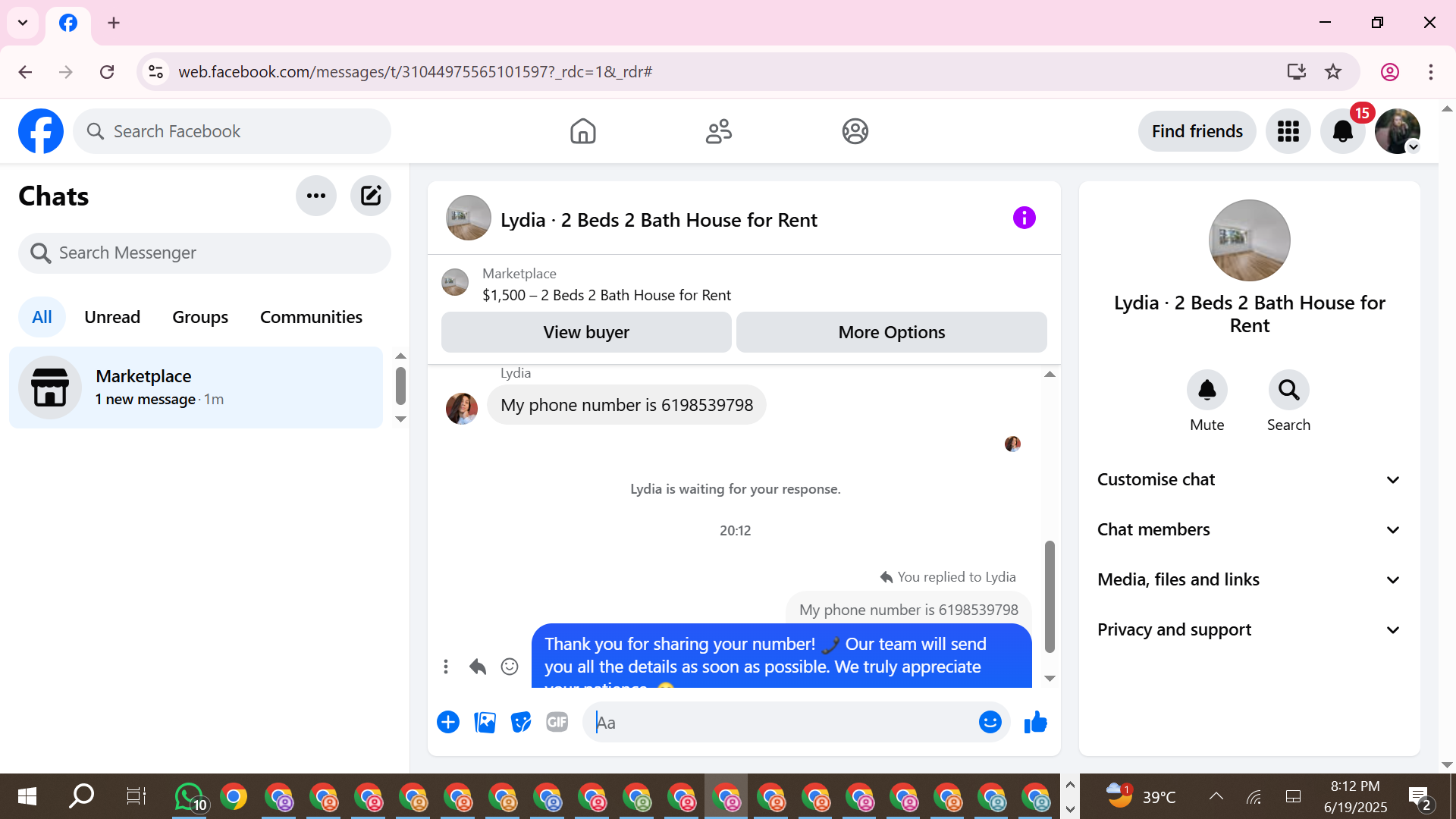Open Chrome three-dot menu
The width and height of the screenshot is (1456, 819).
[1430, 71]
